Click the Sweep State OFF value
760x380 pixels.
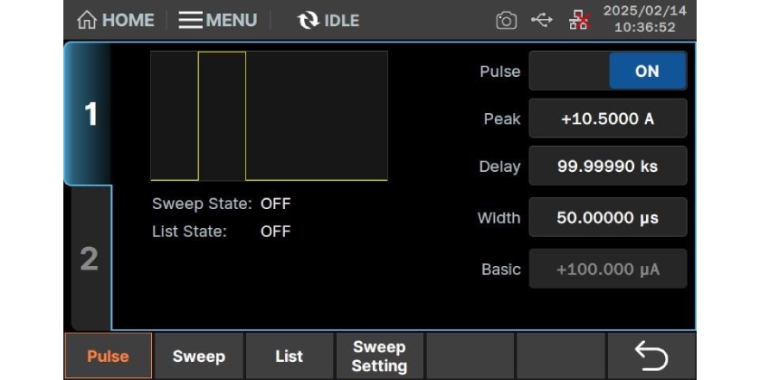(x=275, y=204)
